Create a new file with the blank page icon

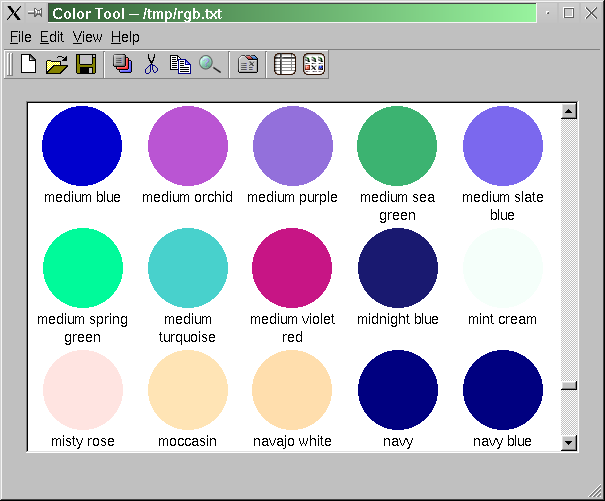pos(28,64)
